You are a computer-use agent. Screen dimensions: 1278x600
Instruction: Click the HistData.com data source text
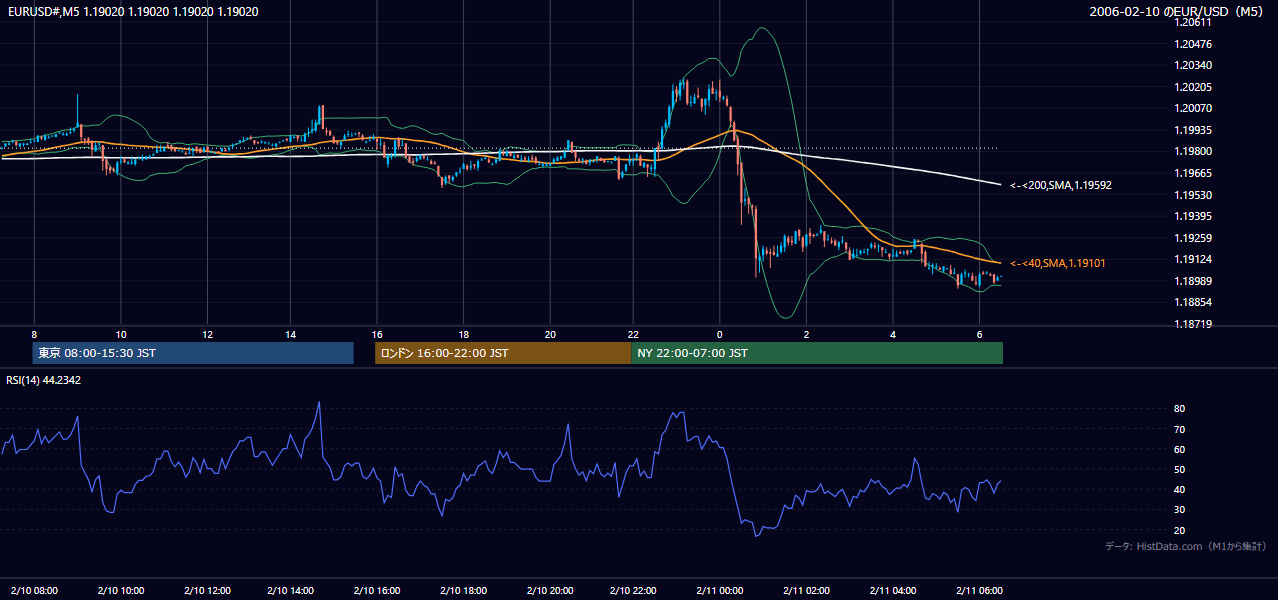(1186, 546)
